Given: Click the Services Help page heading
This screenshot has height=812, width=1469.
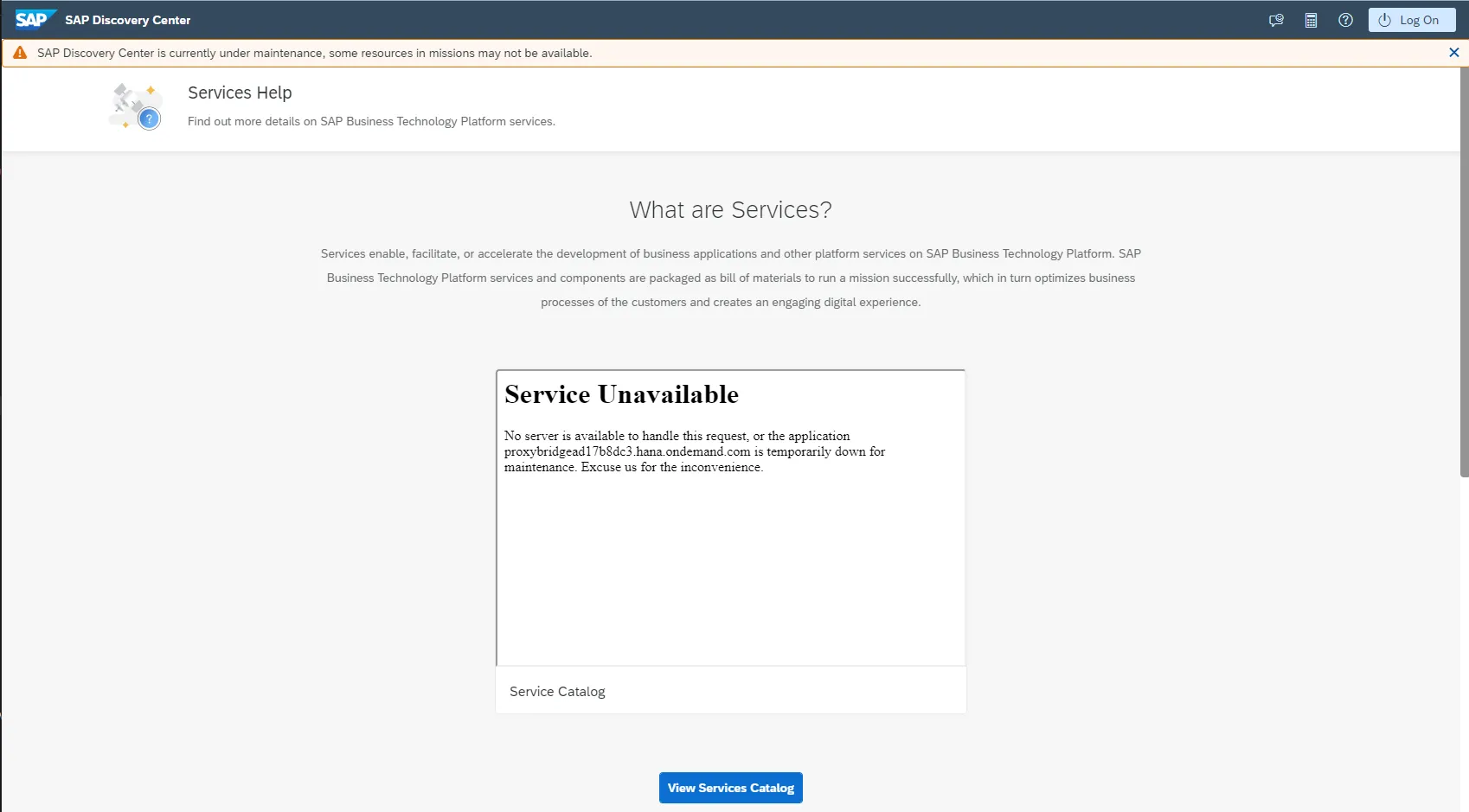Looking at the screenshot, I should tap(240, 93).
